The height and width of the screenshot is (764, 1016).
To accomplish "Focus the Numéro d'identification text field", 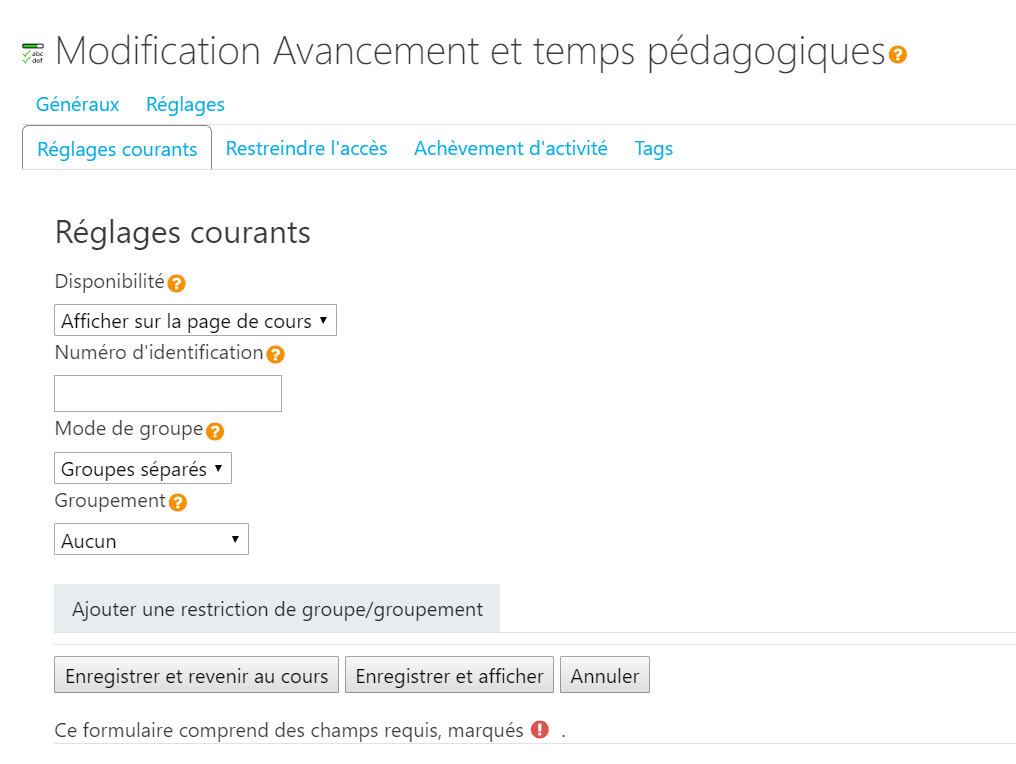I will [168, 393].
